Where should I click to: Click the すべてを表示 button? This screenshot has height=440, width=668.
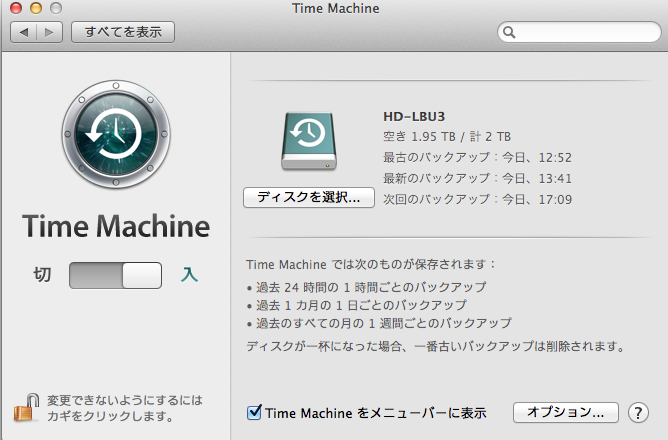pos(123,32)
